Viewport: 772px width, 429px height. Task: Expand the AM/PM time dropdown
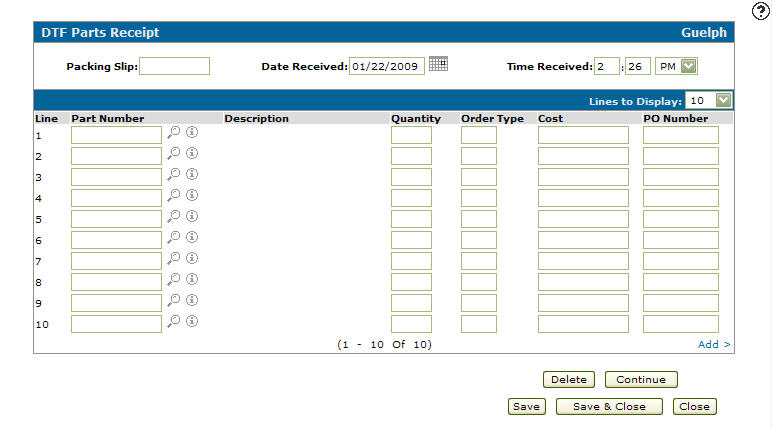tap(689, 66)
